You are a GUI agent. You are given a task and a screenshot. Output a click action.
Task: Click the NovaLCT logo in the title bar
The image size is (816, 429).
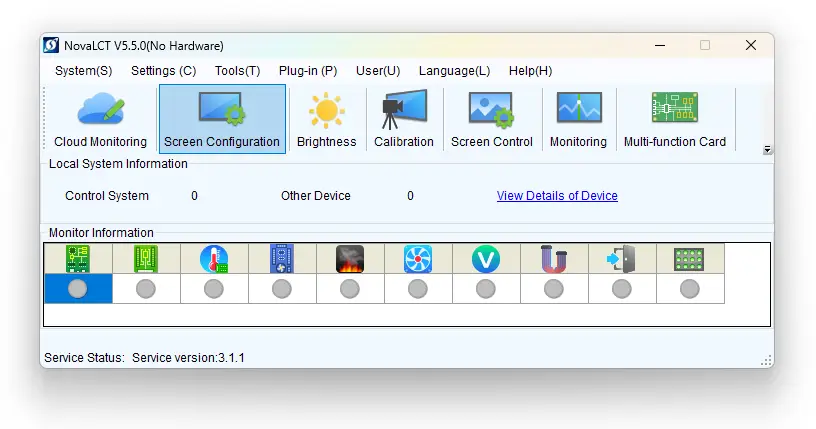click(x=51, y=45)
